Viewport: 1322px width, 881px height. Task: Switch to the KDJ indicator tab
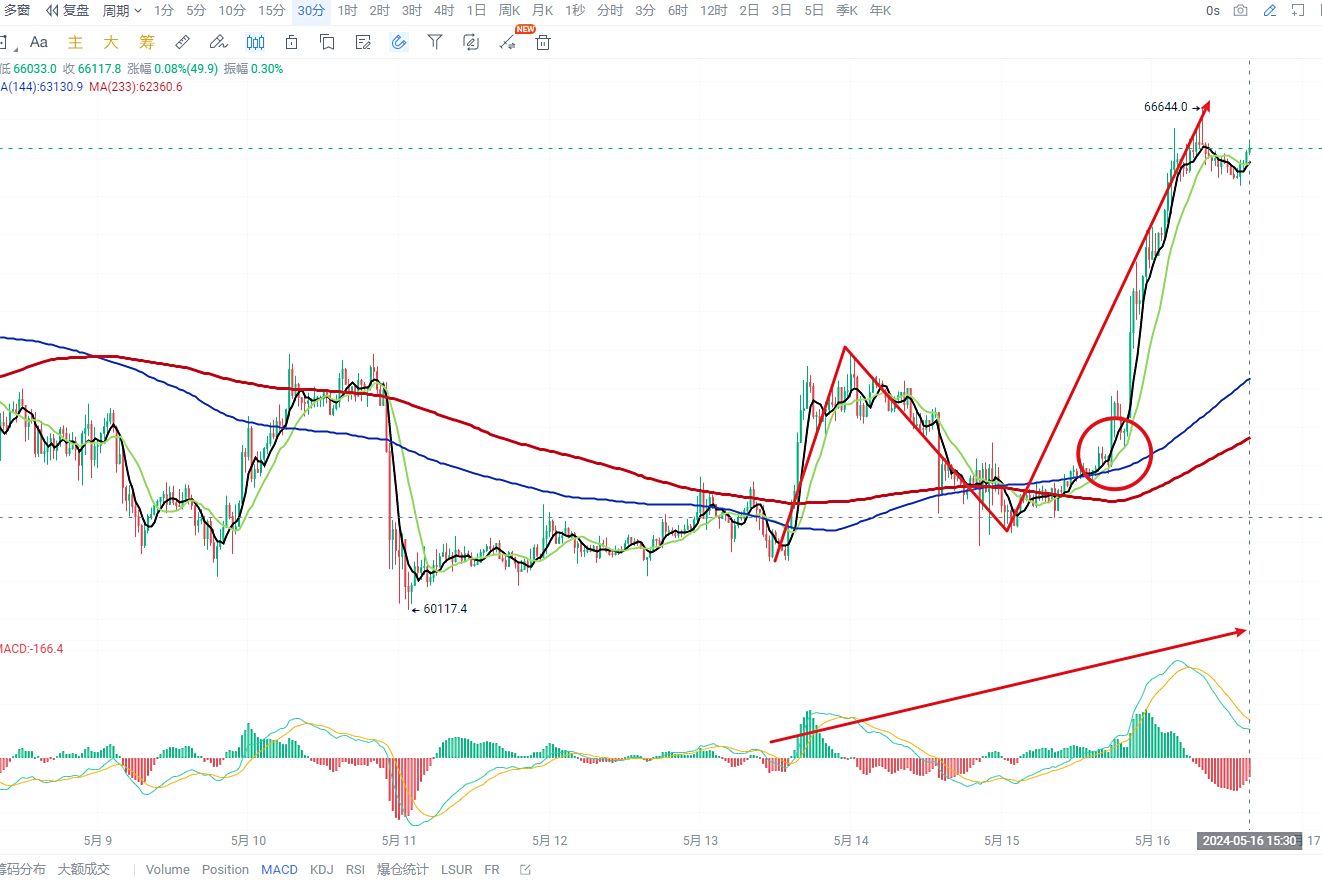322,869
